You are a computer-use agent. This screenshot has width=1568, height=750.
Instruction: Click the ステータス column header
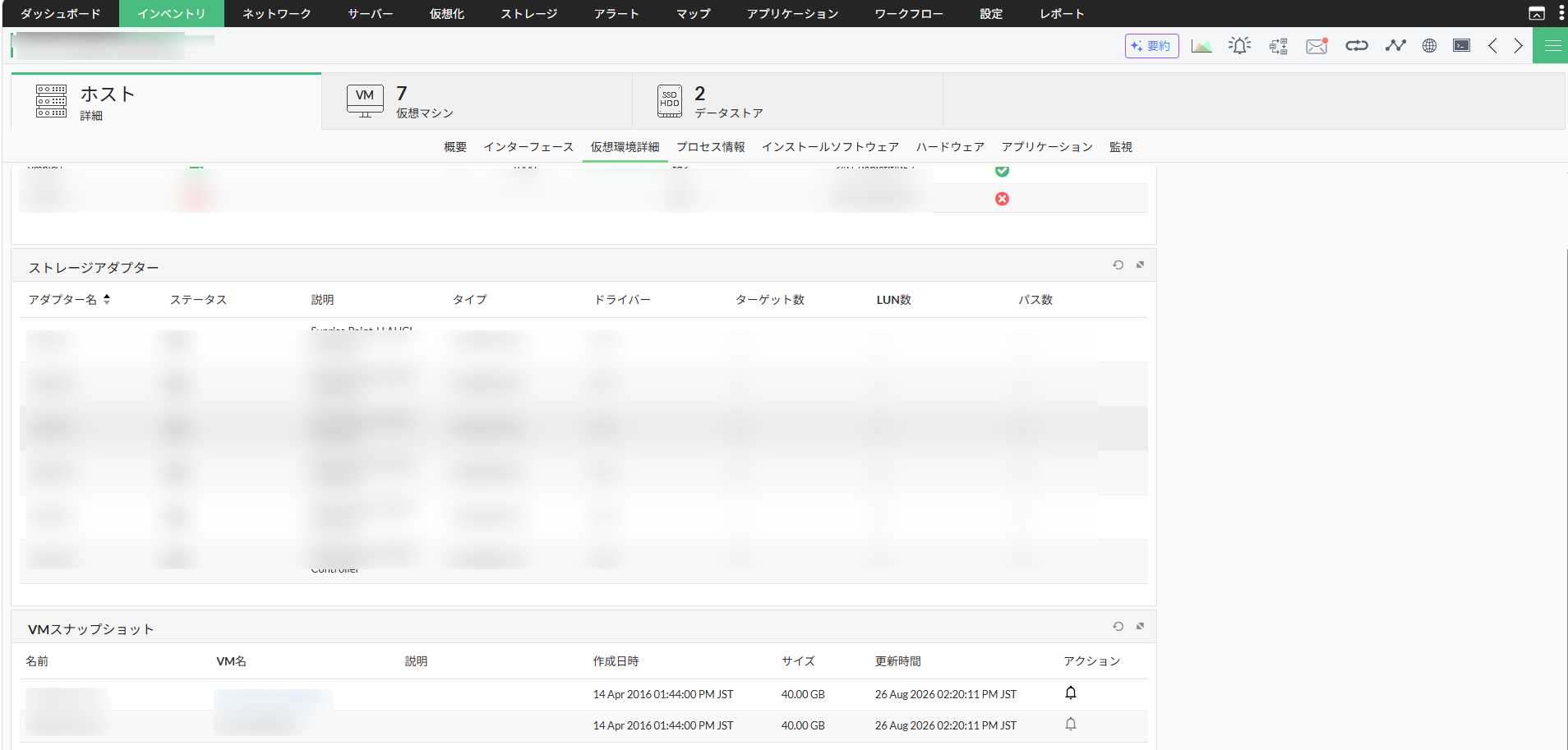[198, 300]
